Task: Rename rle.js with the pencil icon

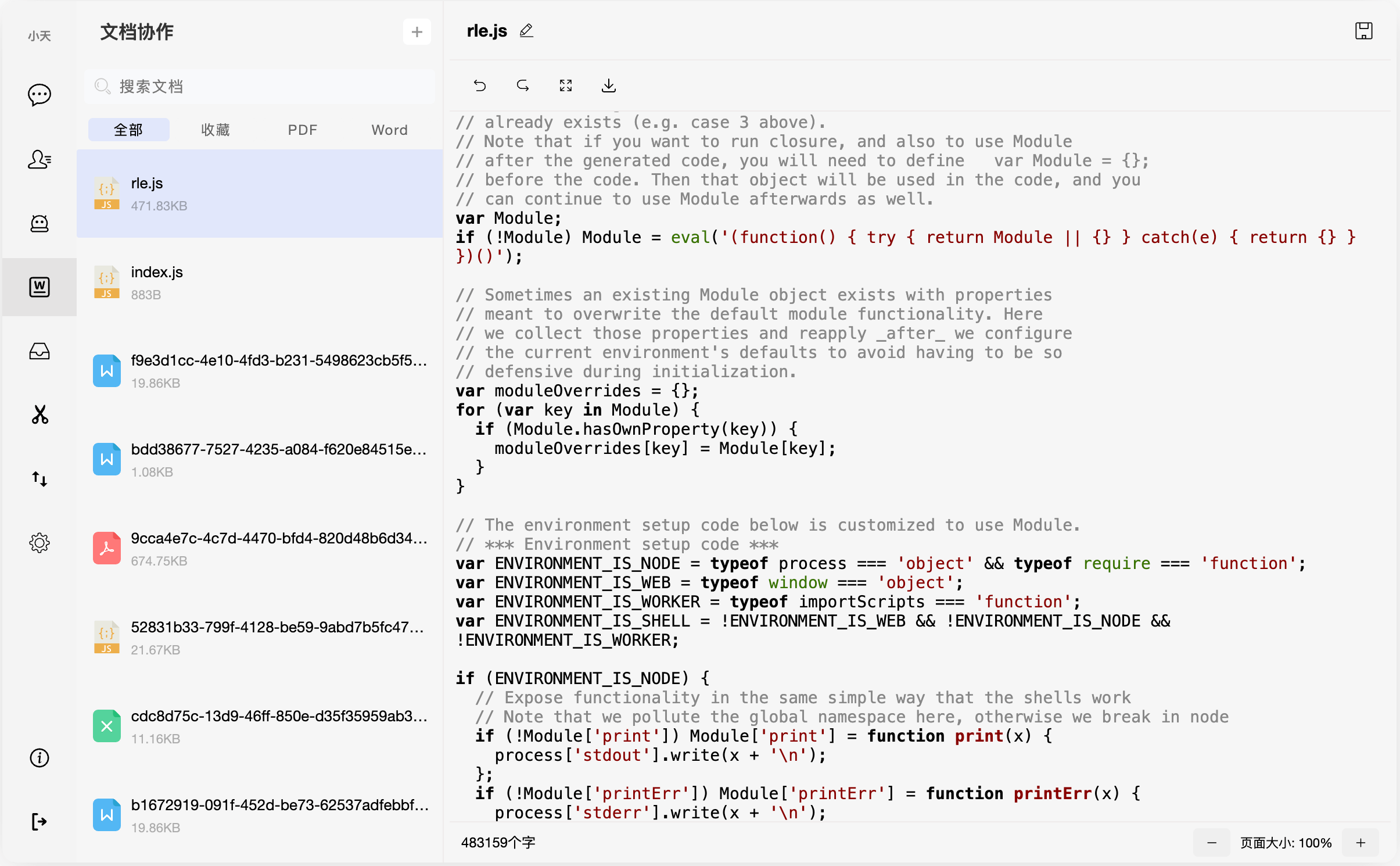Action: (526, 31)
